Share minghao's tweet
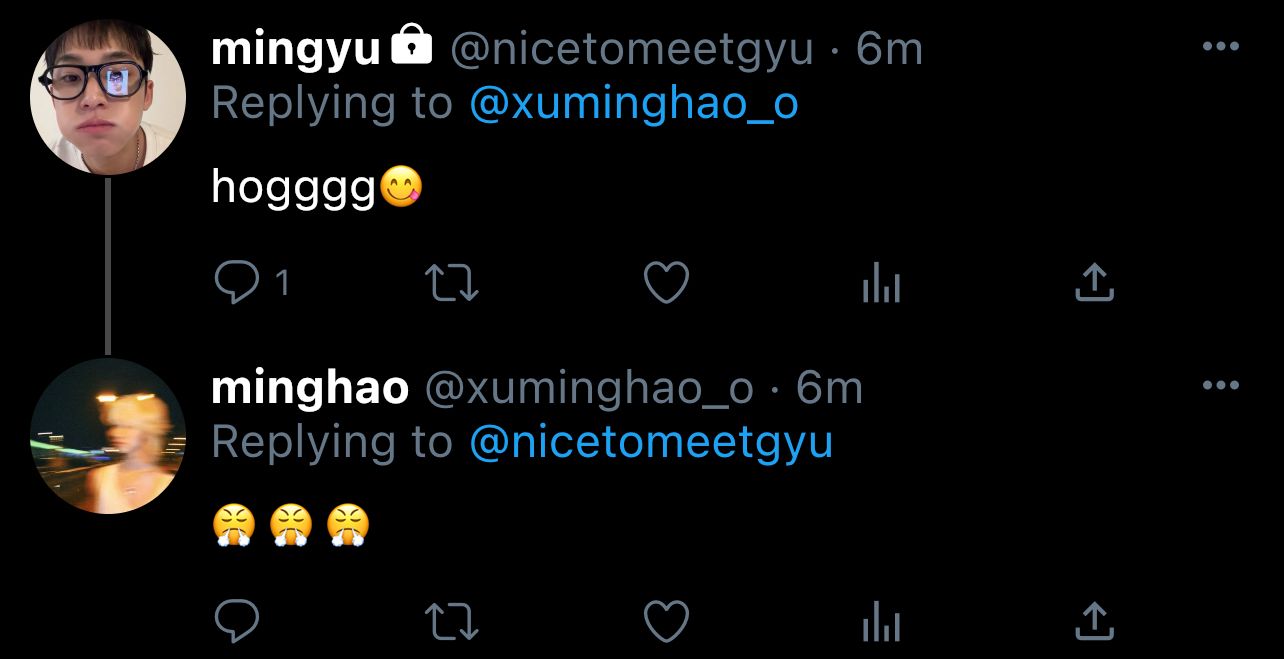The image size is (1284, 659). (x=1094, y=621)
